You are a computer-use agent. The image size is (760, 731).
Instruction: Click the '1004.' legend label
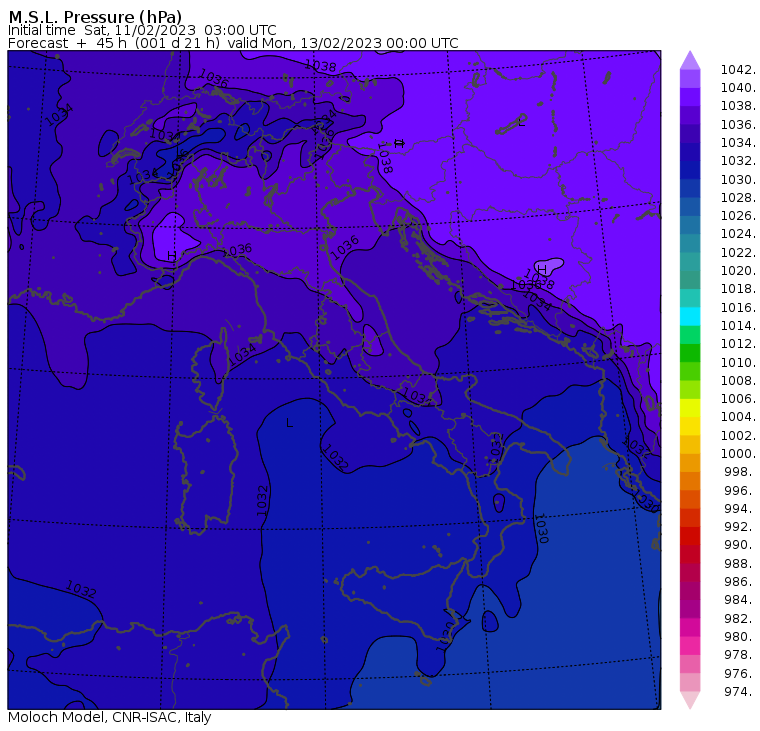738,417
